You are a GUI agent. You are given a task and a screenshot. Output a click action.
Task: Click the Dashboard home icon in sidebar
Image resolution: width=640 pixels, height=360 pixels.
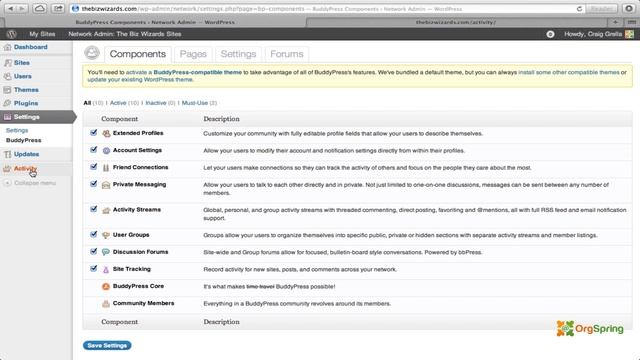click(x=7, y=47)
